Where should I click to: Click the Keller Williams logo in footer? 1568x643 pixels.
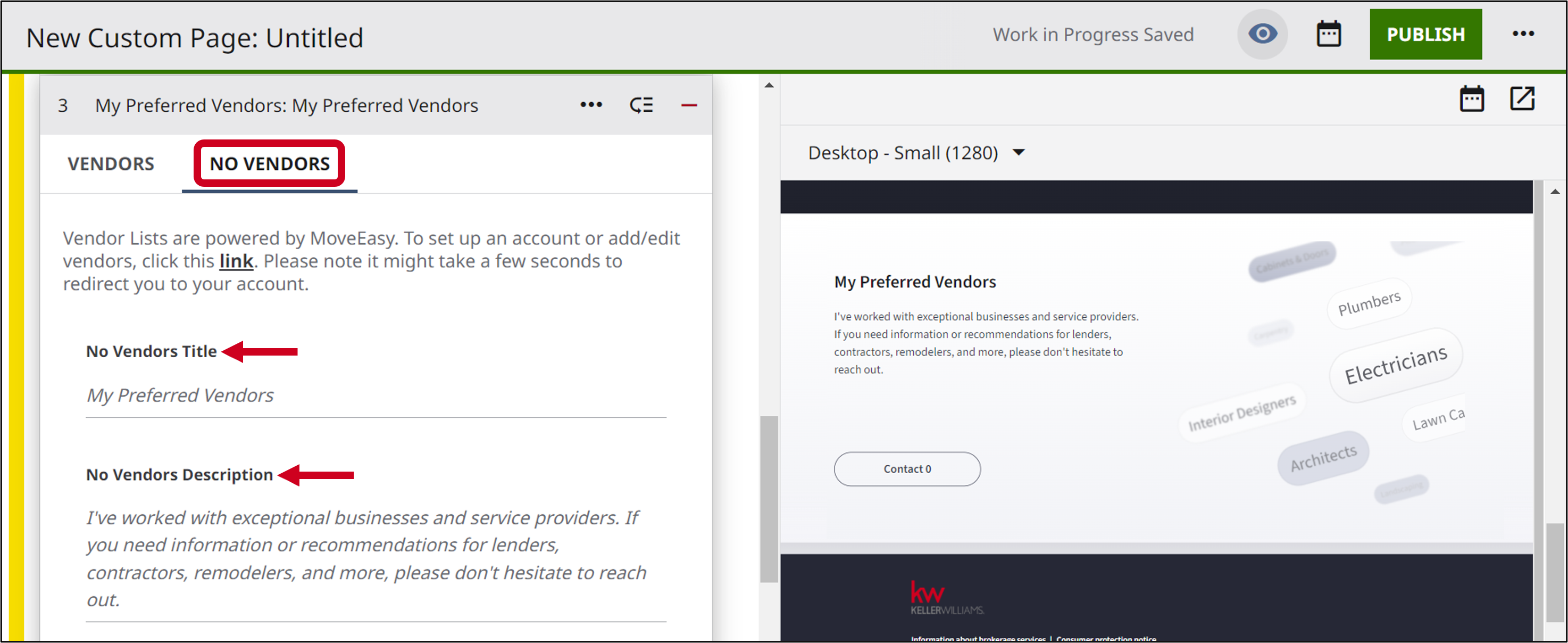click(947, 597)
